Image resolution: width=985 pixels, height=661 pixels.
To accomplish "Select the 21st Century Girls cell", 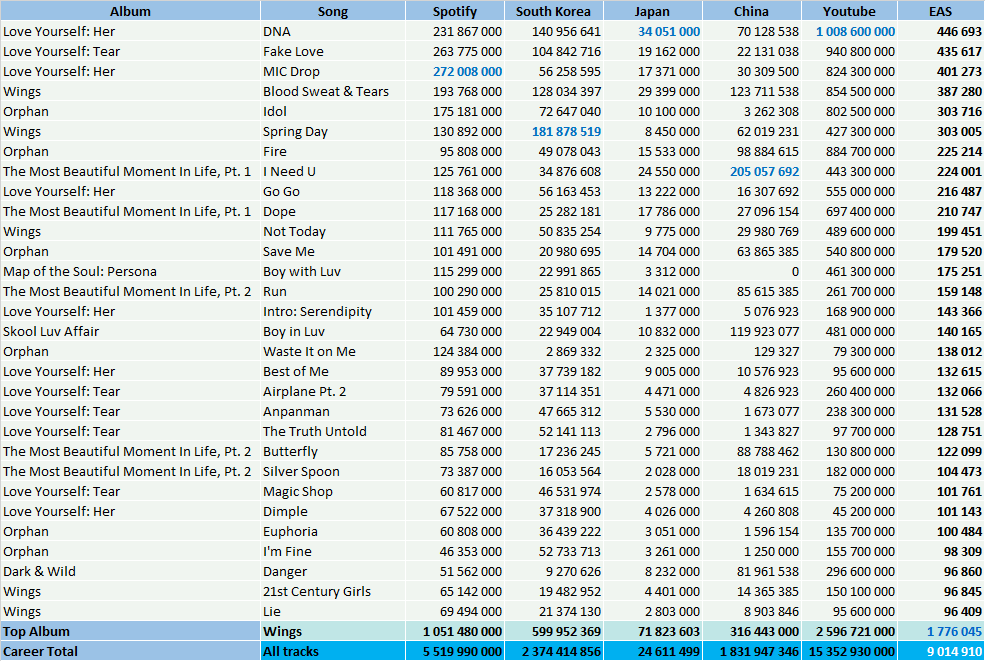I will coord(332,591).
